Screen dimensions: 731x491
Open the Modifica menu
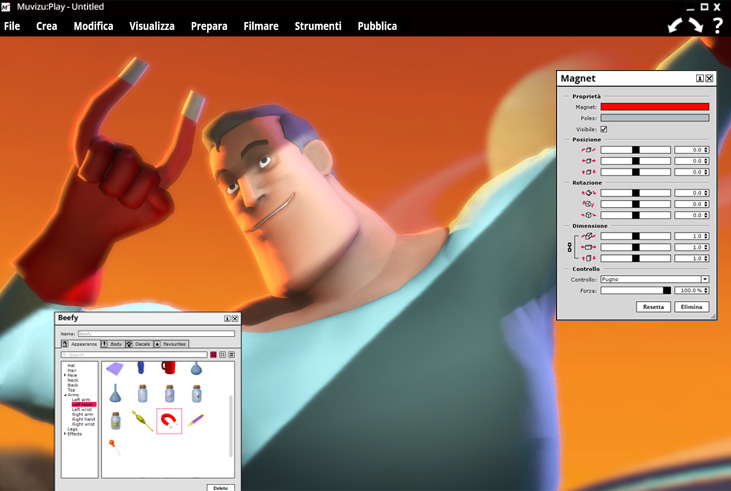(93, 26)
